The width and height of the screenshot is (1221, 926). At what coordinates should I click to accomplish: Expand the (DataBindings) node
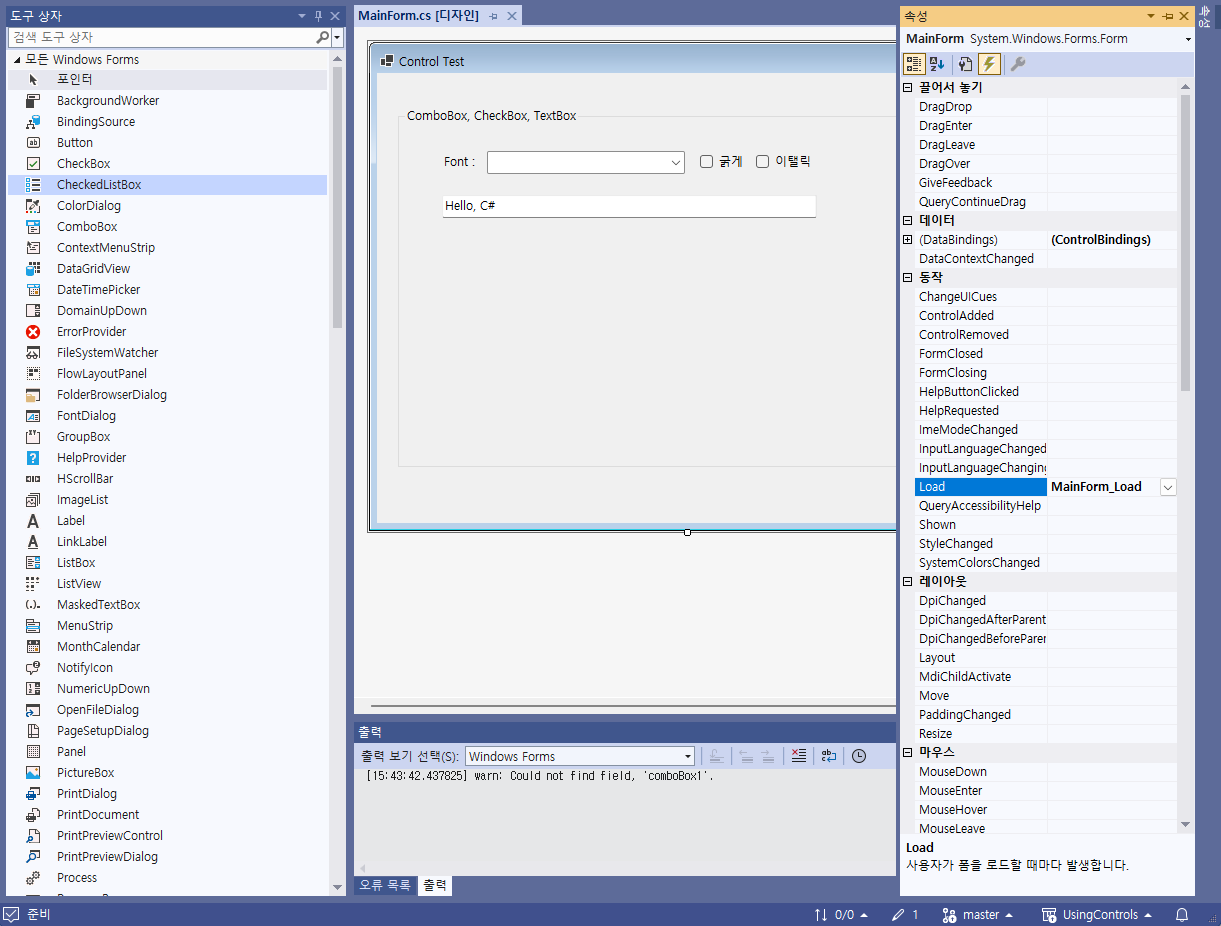(907, 239)
